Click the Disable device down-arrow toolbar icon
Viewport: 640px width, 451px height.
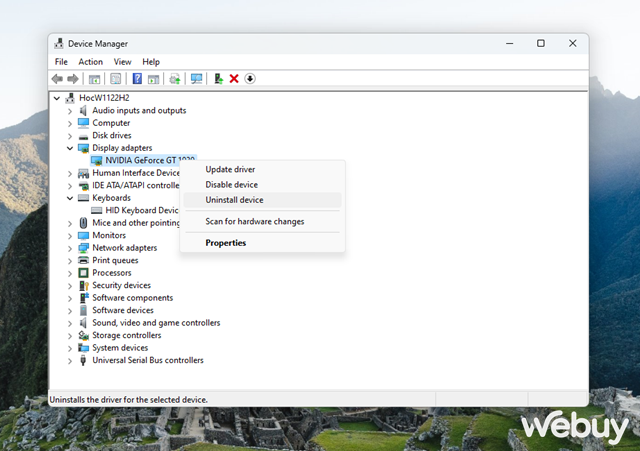[250, 79]
